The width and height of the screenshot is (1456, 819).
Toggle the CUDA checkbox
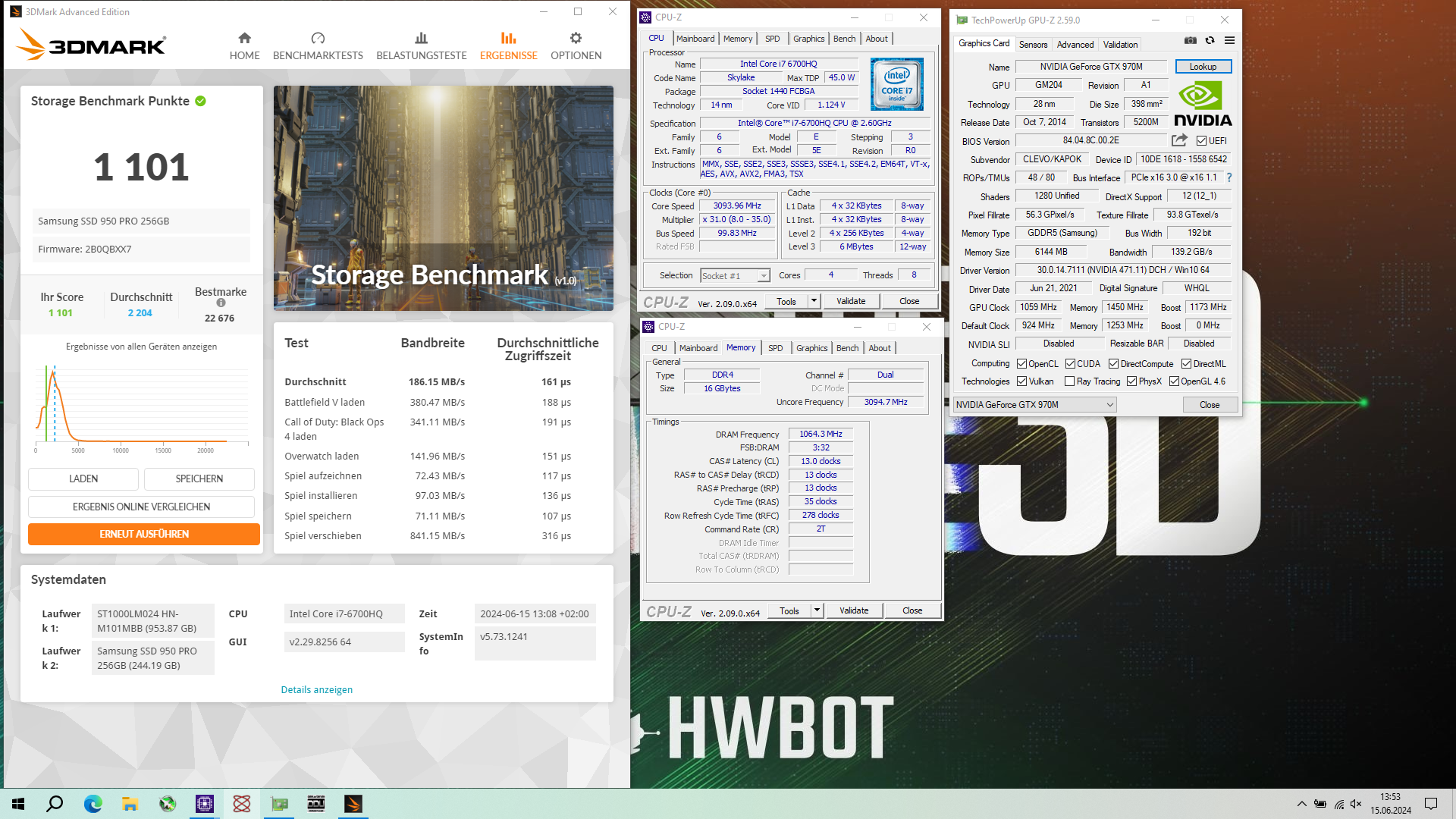tap(1070, 364)
